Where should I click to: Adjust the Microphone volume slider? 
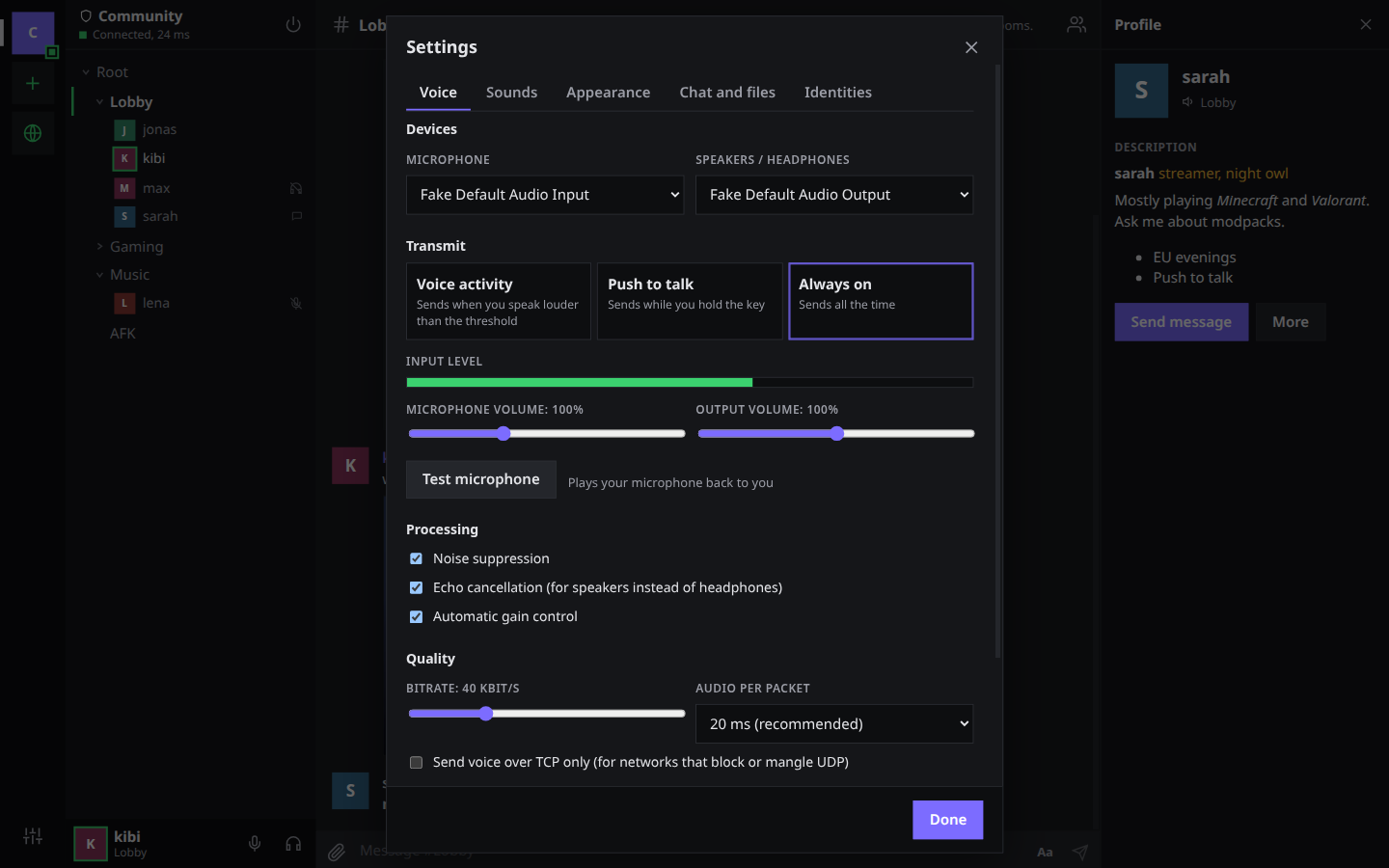[546, 434]
